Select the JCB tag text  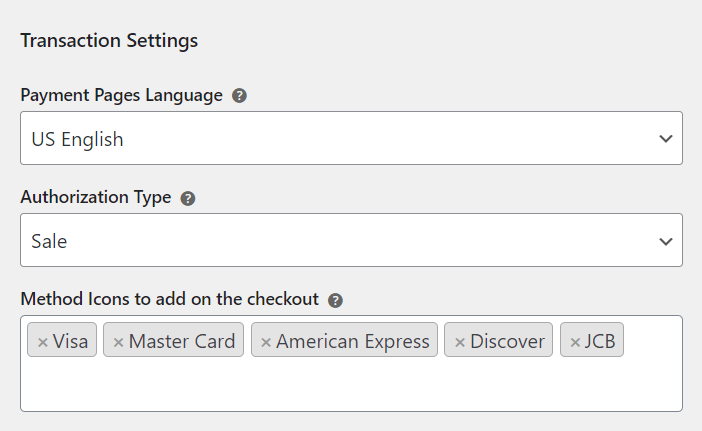[x=600, y=342]
